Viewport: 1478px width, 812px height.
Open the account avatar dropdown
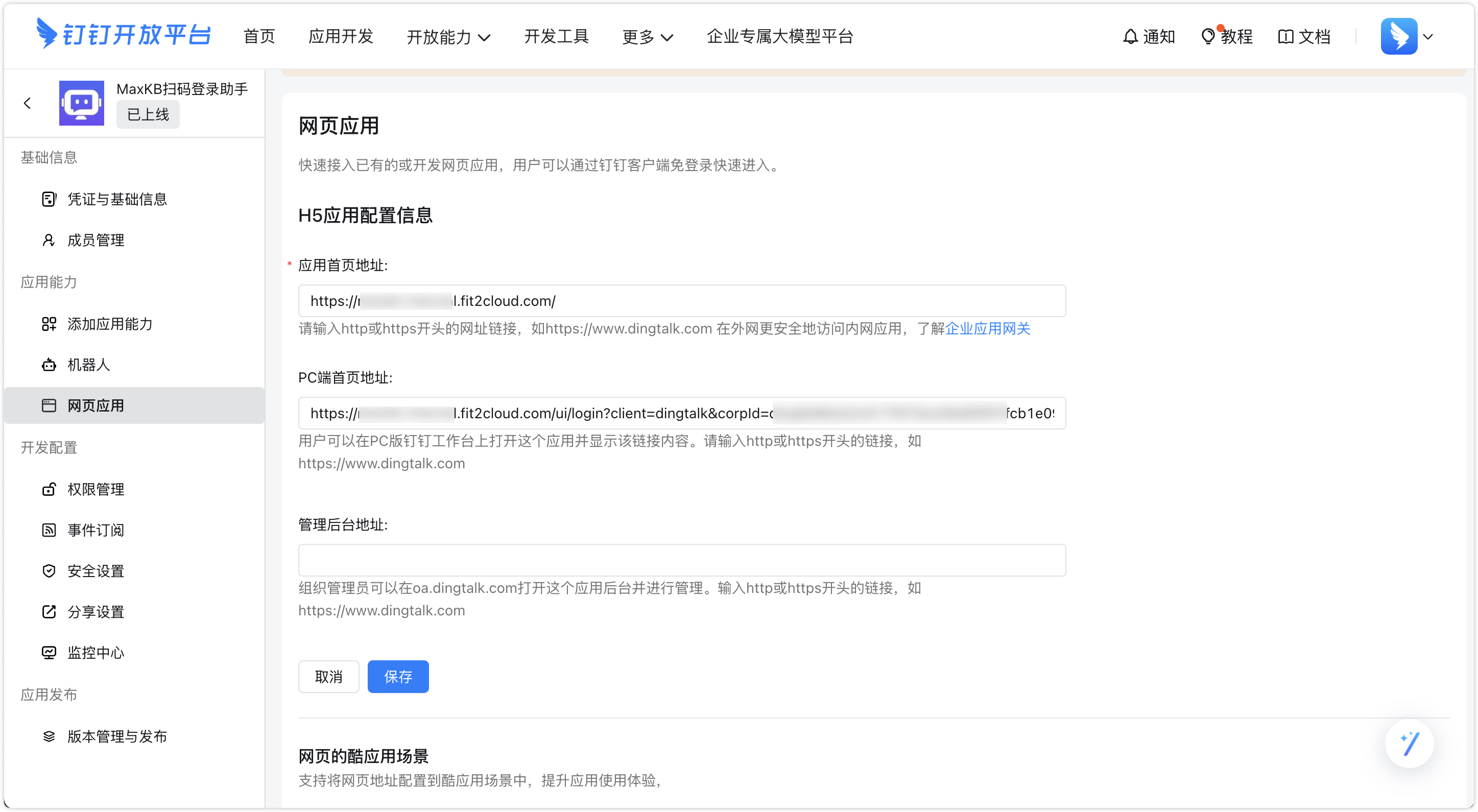click(1408, 36)
